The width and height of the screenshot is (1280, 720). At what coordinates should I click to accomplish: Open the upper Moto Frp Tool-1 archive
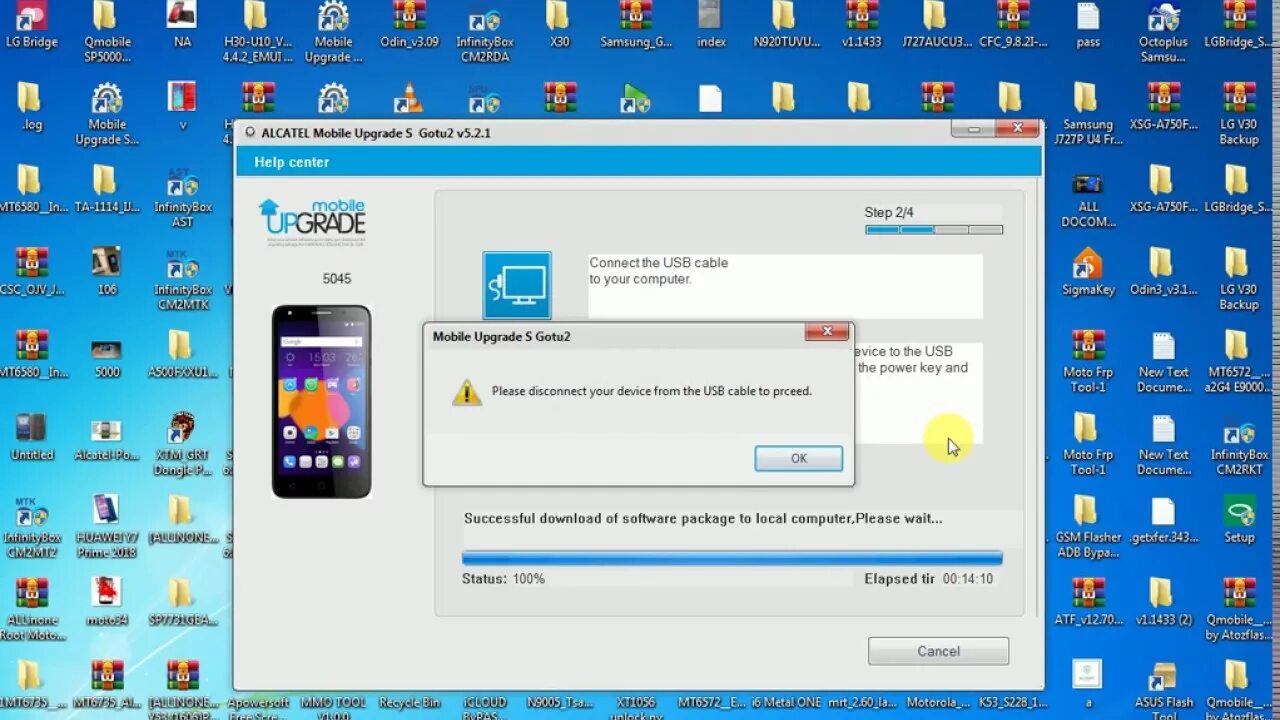click(1088, 362)
